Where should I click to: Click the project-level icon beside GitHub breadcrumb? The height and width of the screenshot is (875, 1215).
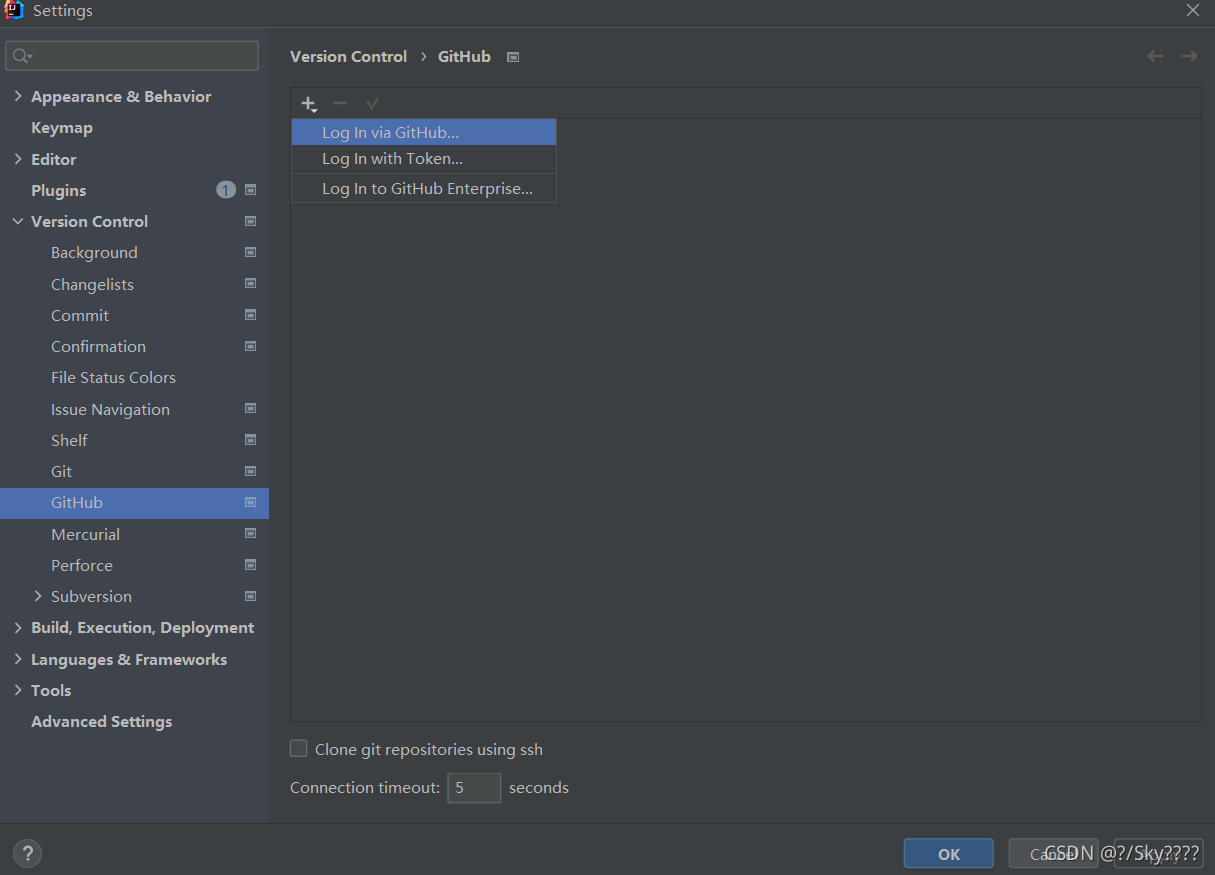point(513,57)
